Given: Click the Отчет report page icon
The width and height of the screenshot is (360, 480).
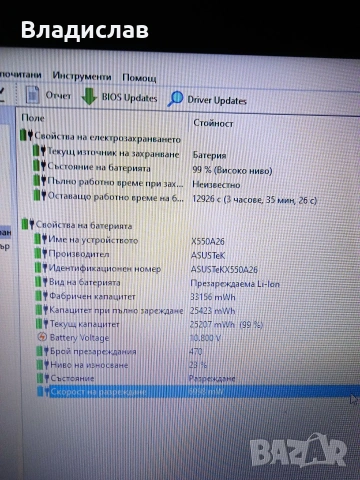Looking at the screenshot, I should [33, 95].
